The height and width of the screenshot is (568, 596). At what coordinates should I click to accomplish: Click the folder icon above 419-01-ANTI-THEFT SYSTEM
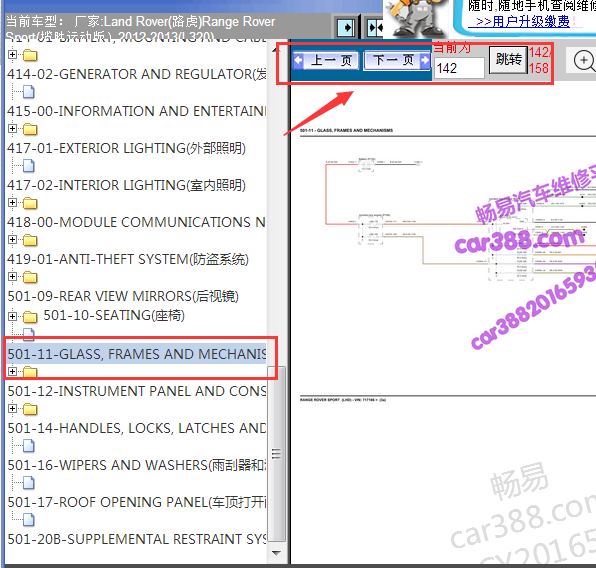[30, 240]
